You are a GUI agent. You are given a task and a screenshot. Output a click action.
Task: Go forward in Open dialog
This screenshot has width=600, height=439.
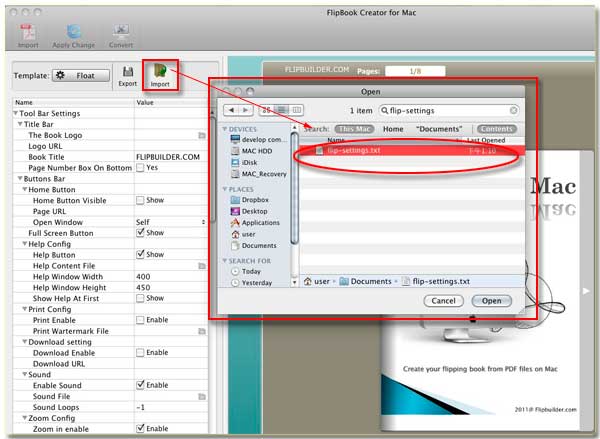[x=245, y=110]
